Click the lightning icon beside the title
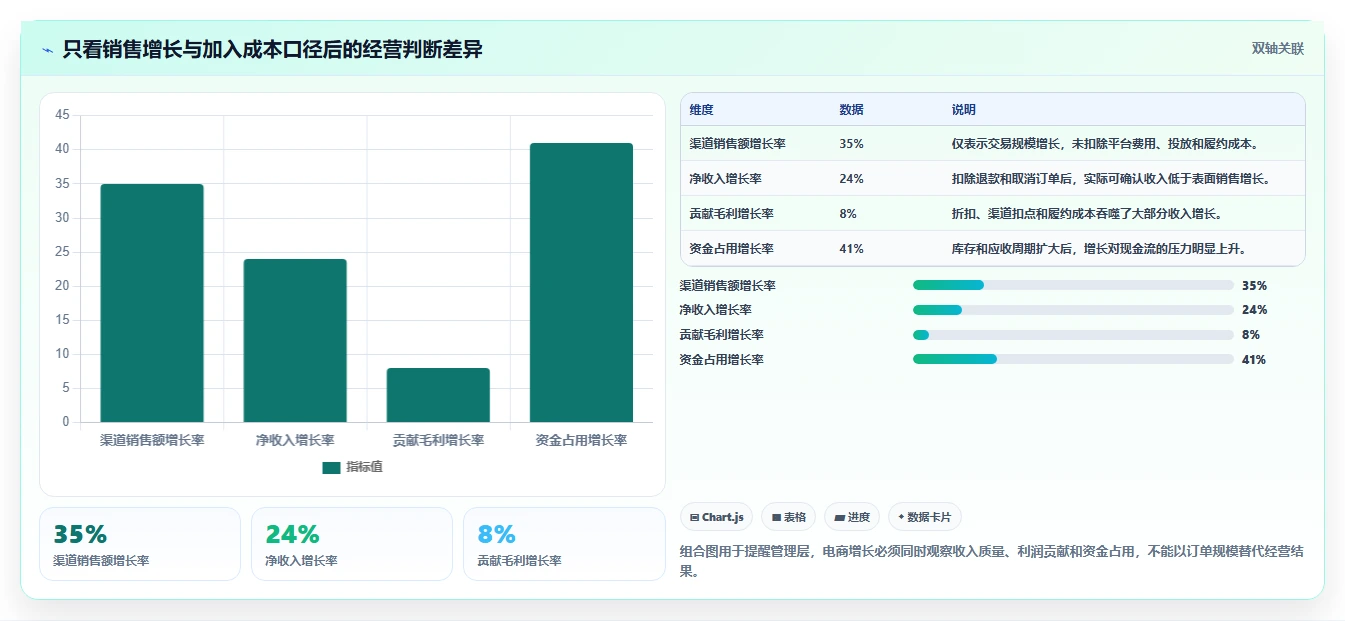This screenshot has height=621, width=1345. tap(48, 49)
